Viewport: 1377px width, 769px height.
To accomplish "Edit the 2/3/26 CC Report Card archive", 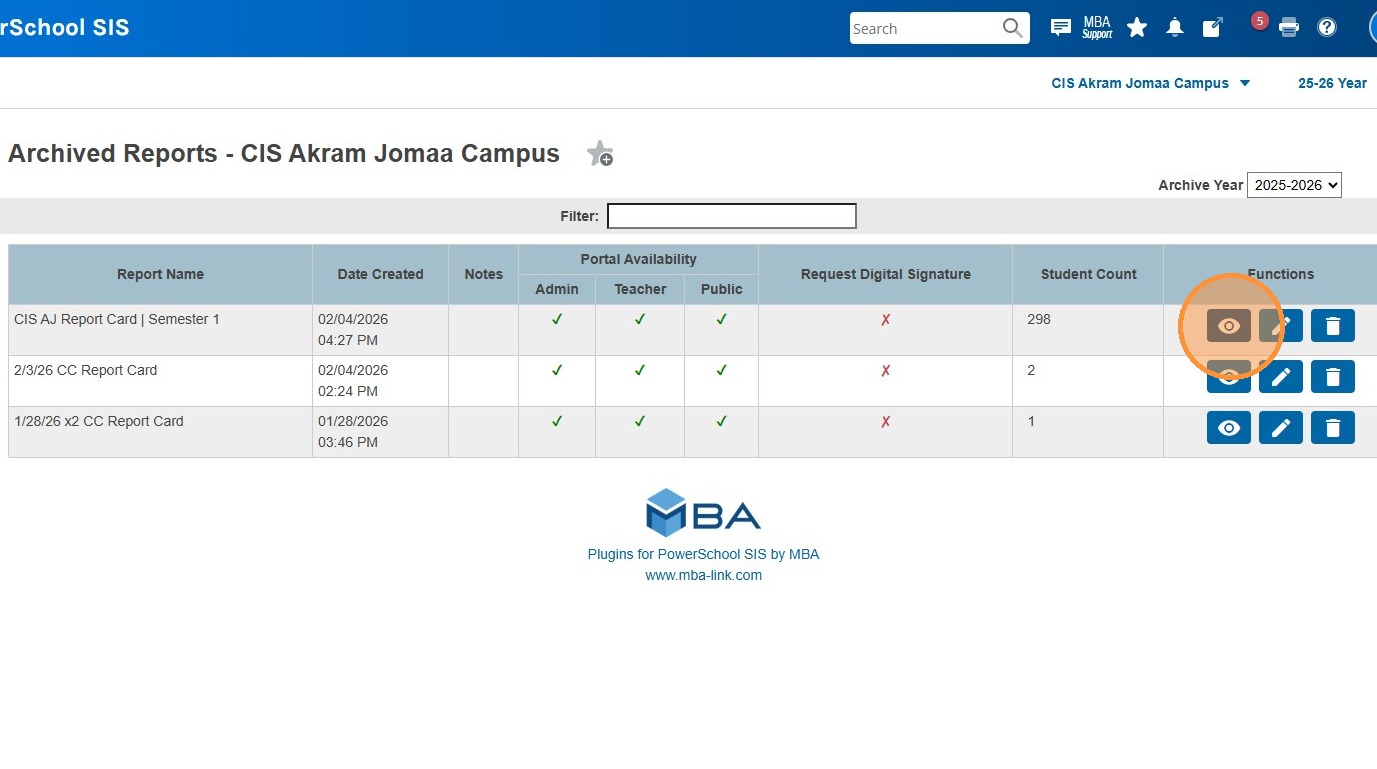I will coord(1280,377).
